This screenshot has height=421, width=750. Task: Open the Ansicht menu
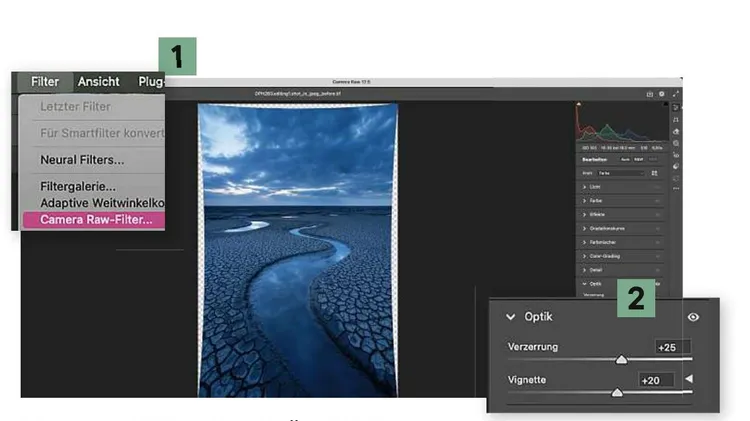pyautogui.click(x=98, y=82)
